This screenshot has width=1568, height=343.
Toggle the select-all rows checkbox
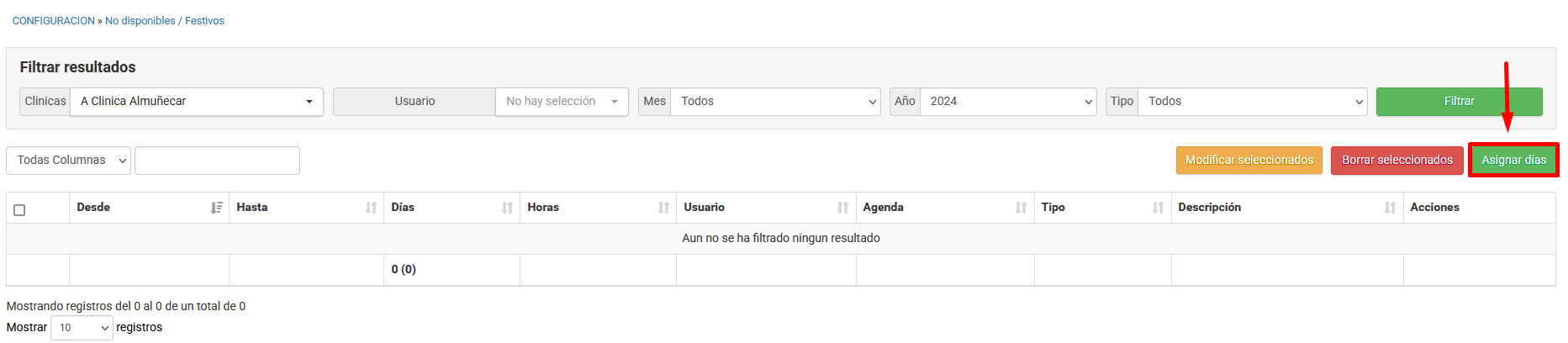point(19,210)
